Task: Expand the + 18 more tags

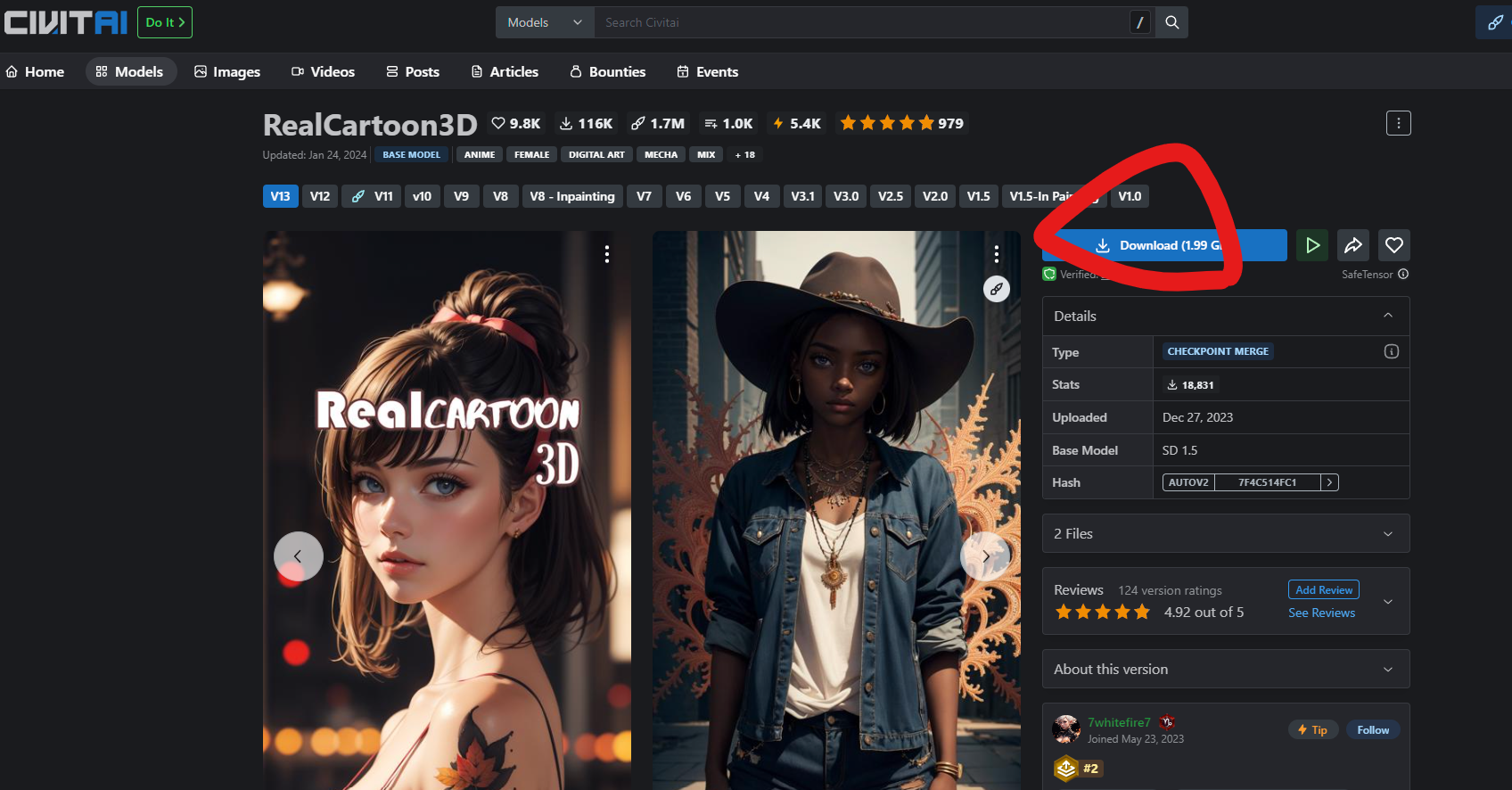Action: click(x=745, y=155)
